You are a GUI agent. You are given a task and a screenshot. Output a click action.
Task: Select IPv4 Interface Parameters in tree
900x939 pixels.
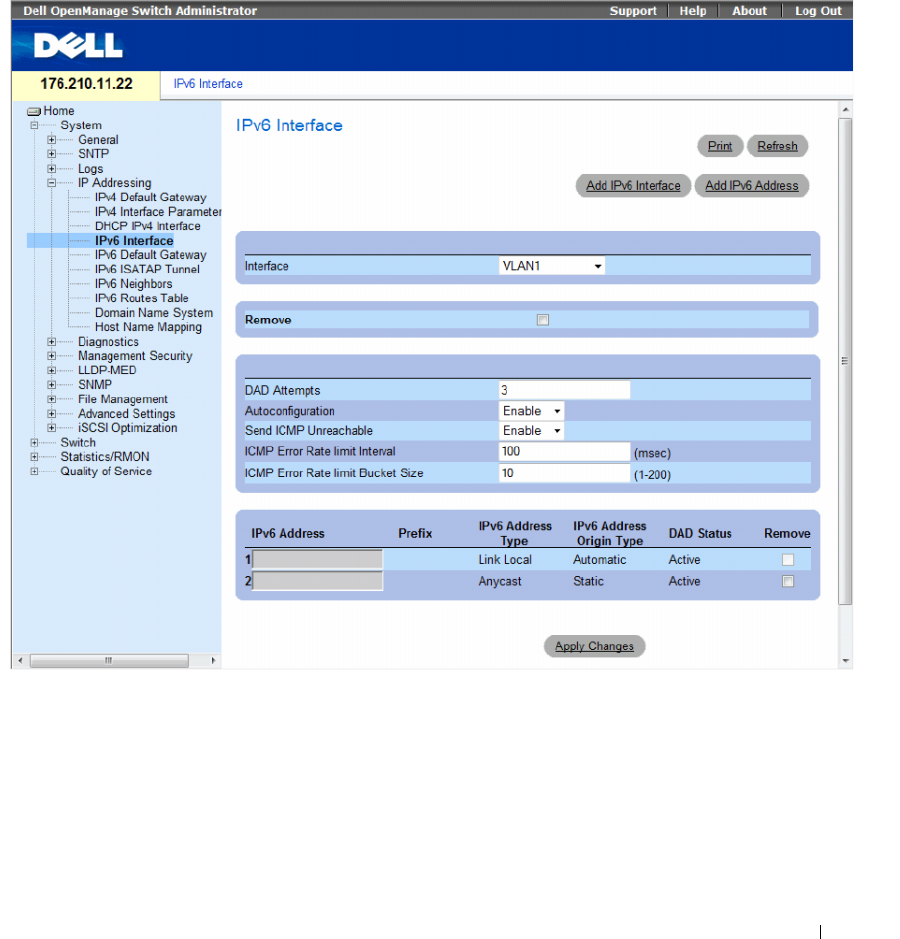click(158, 212)
